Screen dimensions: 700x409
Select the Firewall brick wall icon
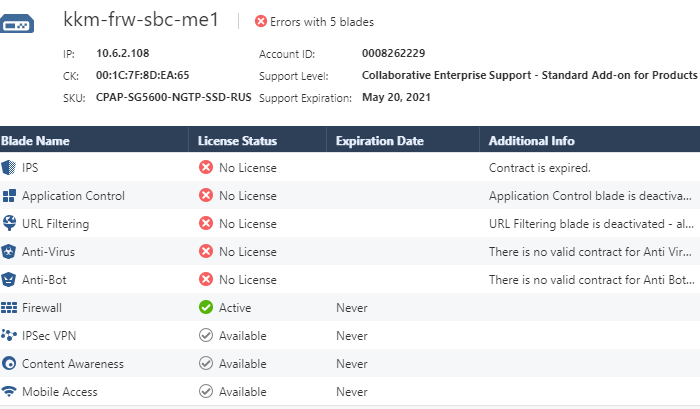pos(9,308)
